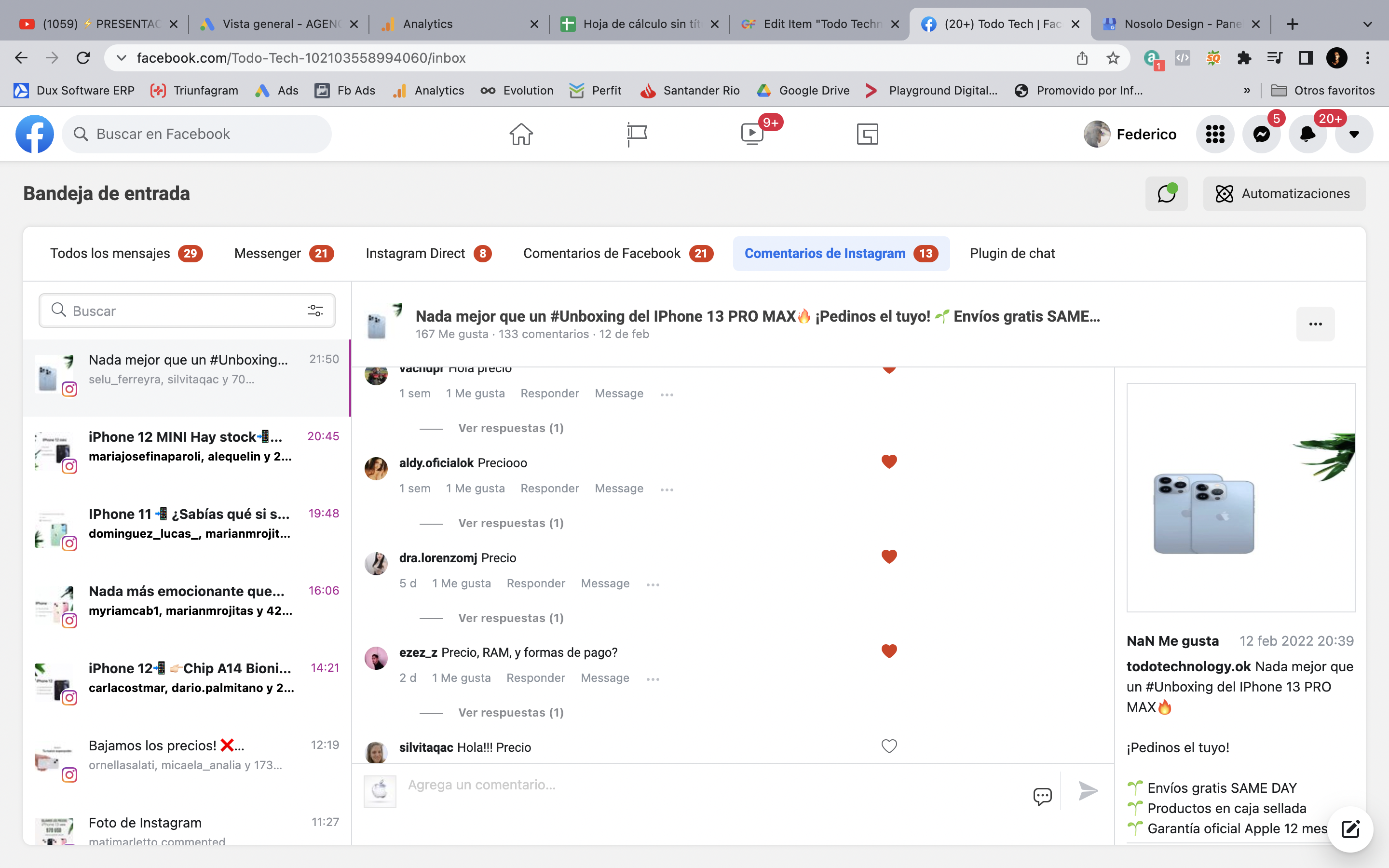Click Message on dra.lorenzomj comment
The image size is (1389, 868).
[x=605, y=583]
